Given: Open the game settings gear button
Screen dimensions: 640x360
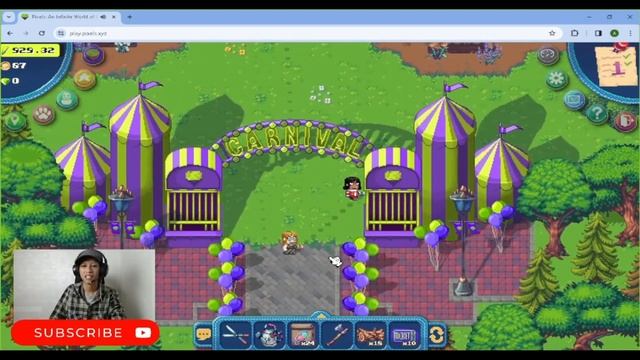Looking at the screenshot, I should point(556,79).
